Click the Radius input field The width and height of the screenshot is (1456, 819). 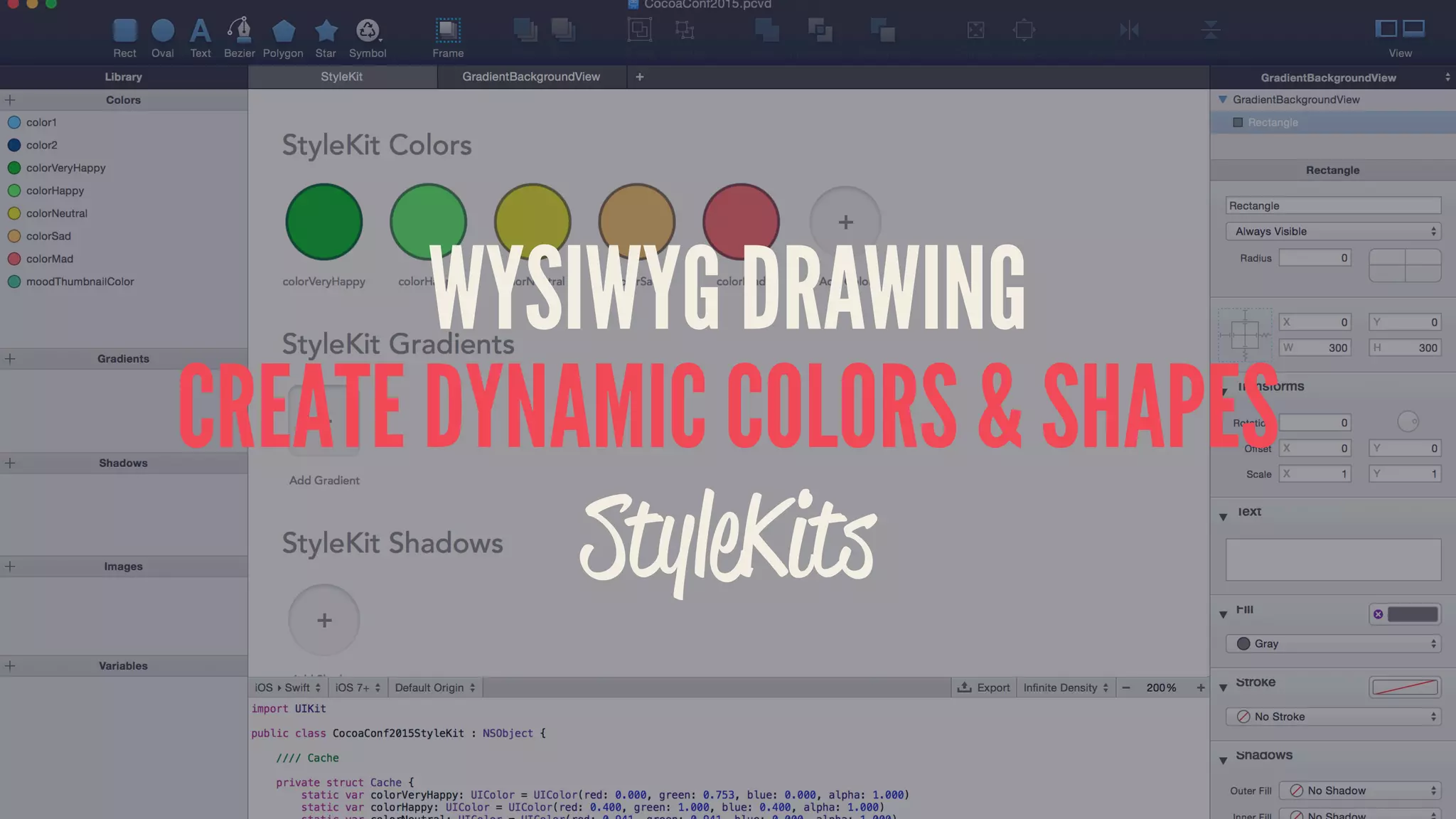coord(1315,258)
